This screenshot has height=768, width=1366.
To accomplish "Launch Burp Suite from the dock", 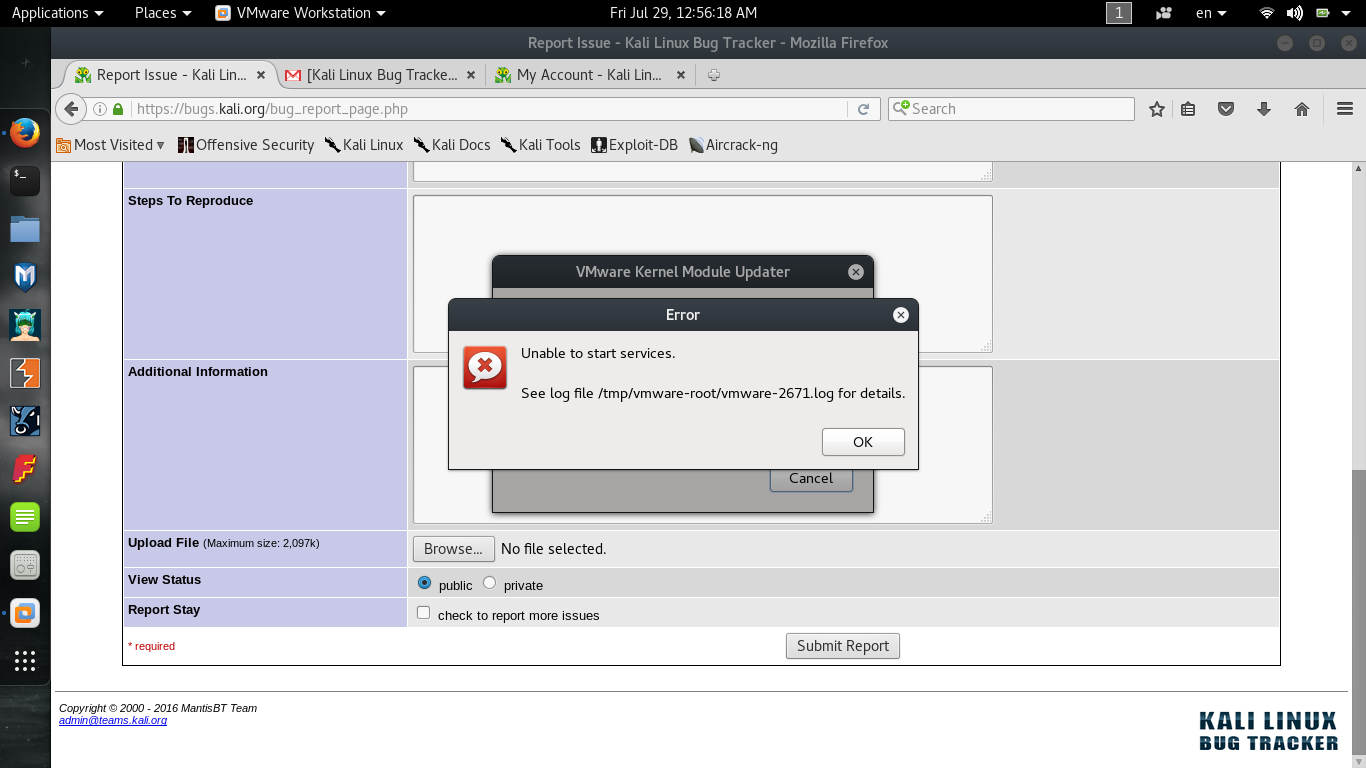I will point(25,373).
